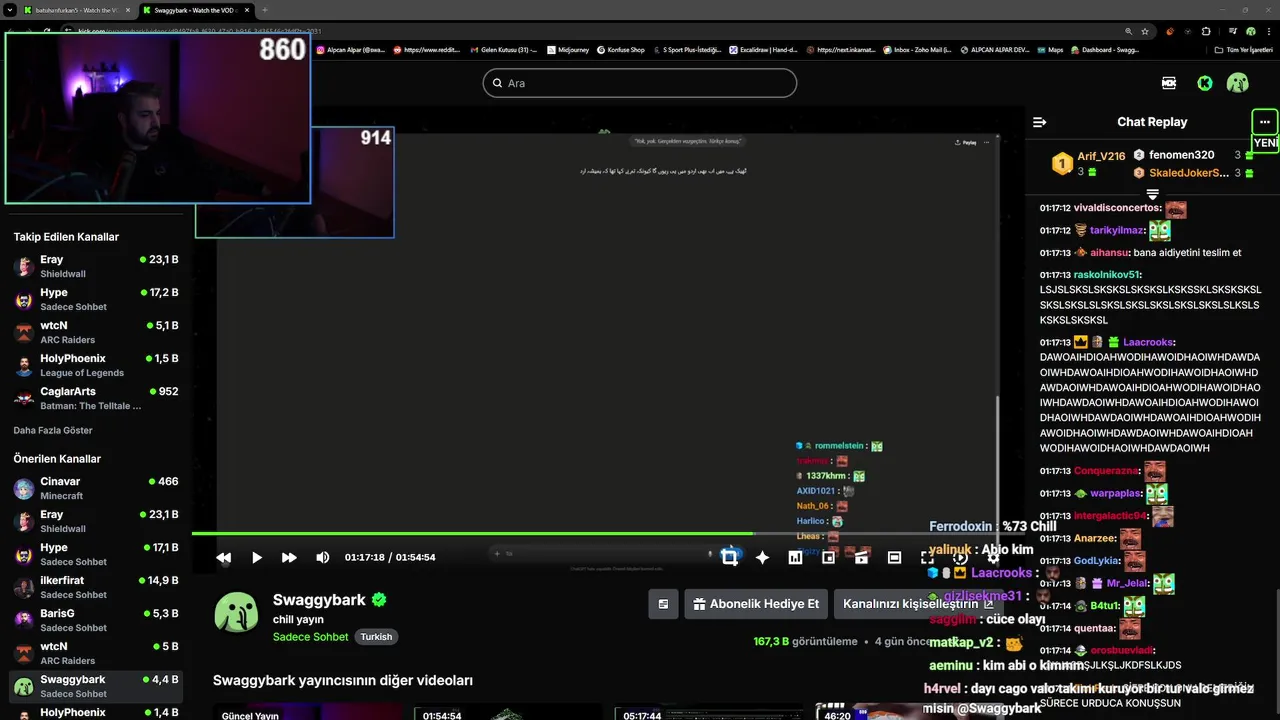Open Gelen Kutusu Gmail bookmark
1280x720 pixels.
click(504, 49)
